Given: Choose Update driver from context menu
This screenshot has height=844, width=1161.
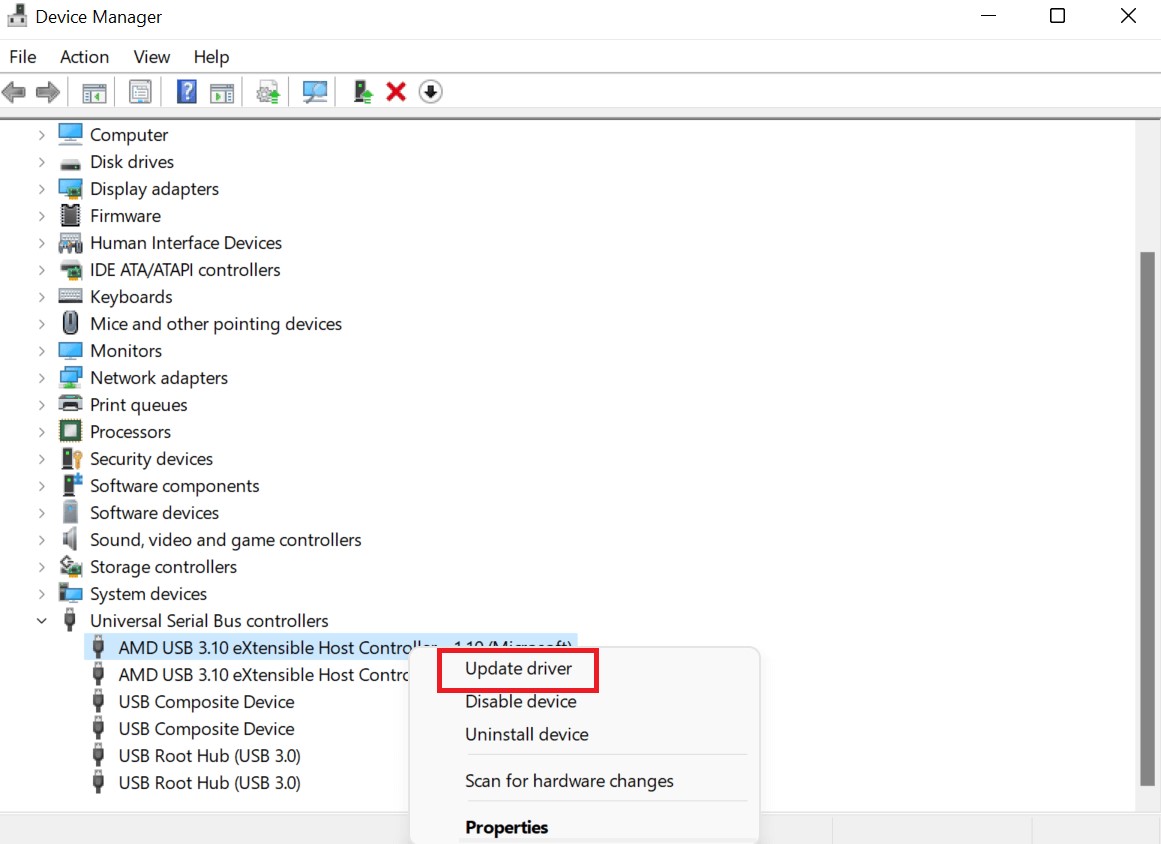Looking at the screenshot, I should tap(518, 669).
